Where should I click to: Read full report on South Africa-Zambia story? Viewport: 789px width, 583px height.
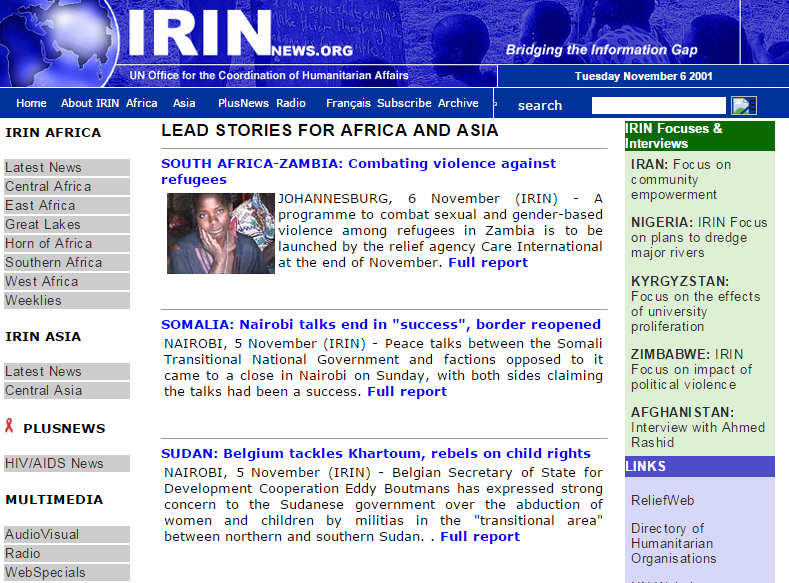click(488, 262)
